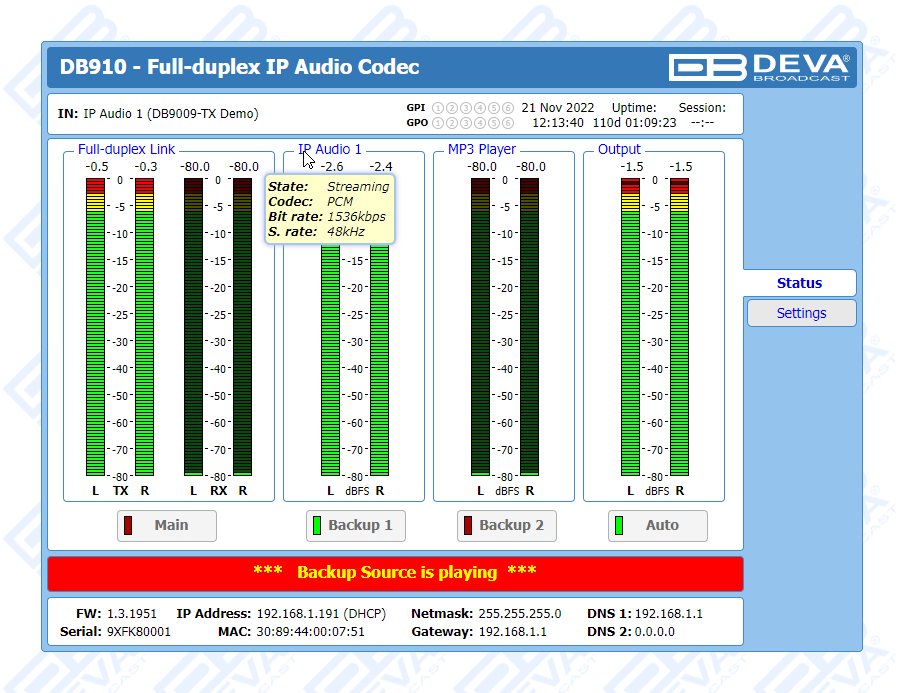Activate the Backup 2 source
The width and height of the screenshot is (904, 693).
(506, 526)
